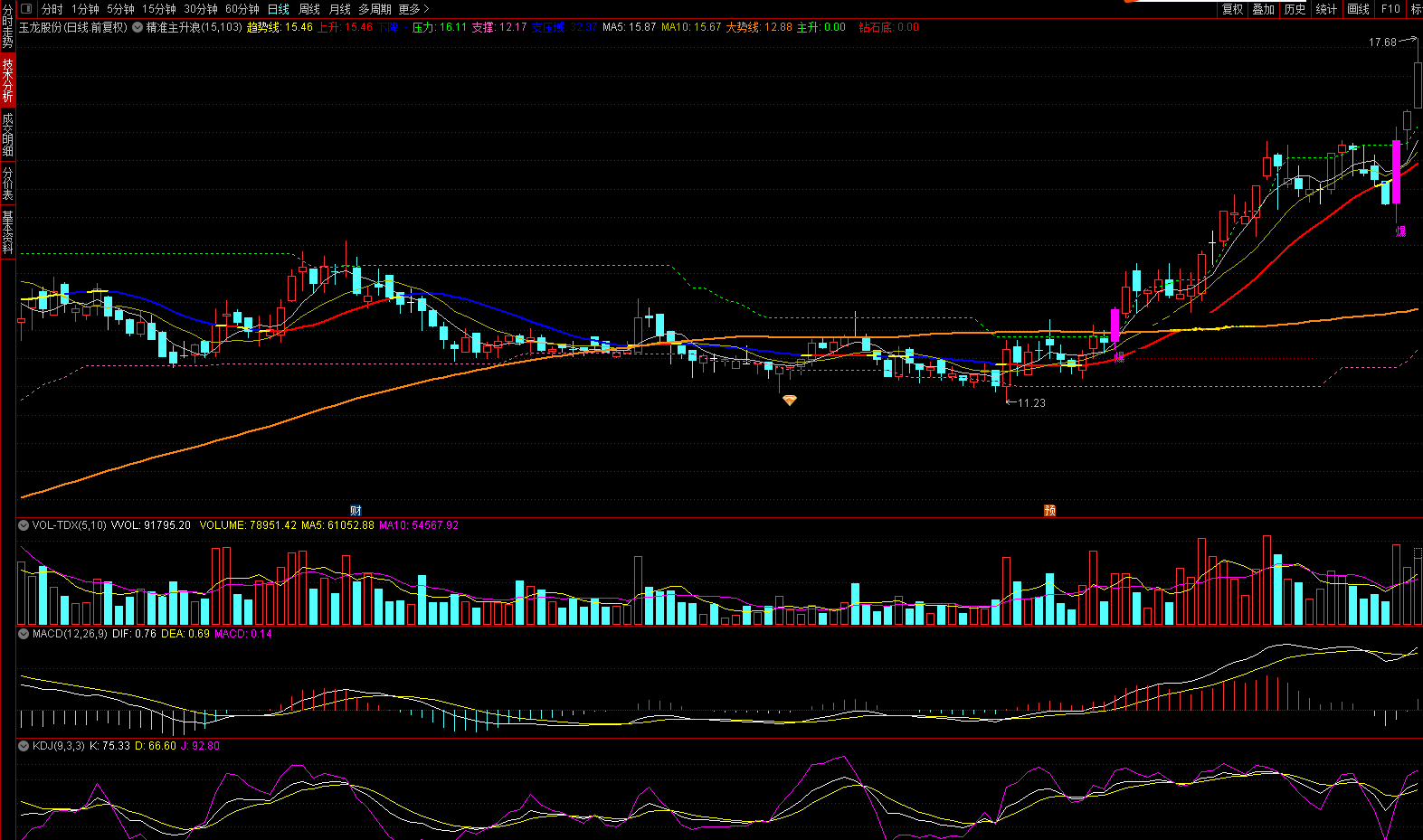
Task: Click the 11.23 low price label
Action: pos(1031,403)
